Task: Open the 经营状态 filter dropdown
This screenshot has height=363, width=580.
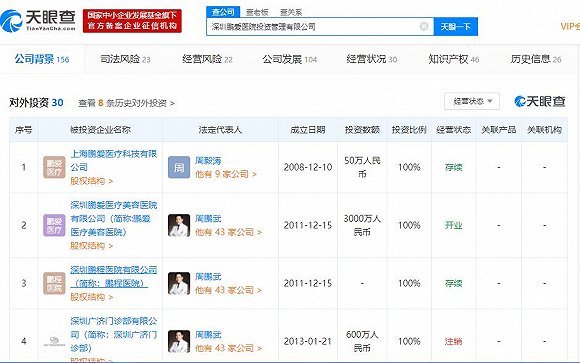Action: coord(472,101)
